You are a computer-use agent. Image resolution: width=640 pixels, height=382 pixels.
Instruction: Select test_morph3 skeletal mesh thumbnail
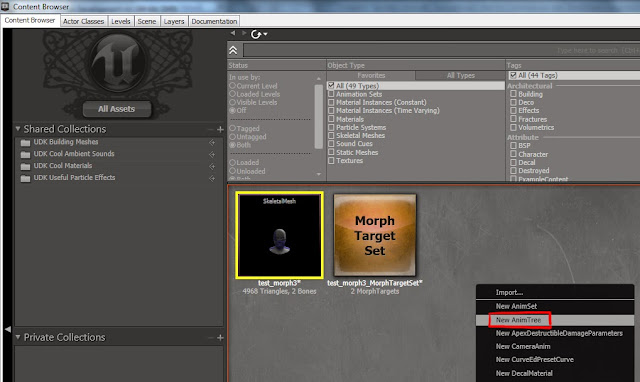click(280, 235)
